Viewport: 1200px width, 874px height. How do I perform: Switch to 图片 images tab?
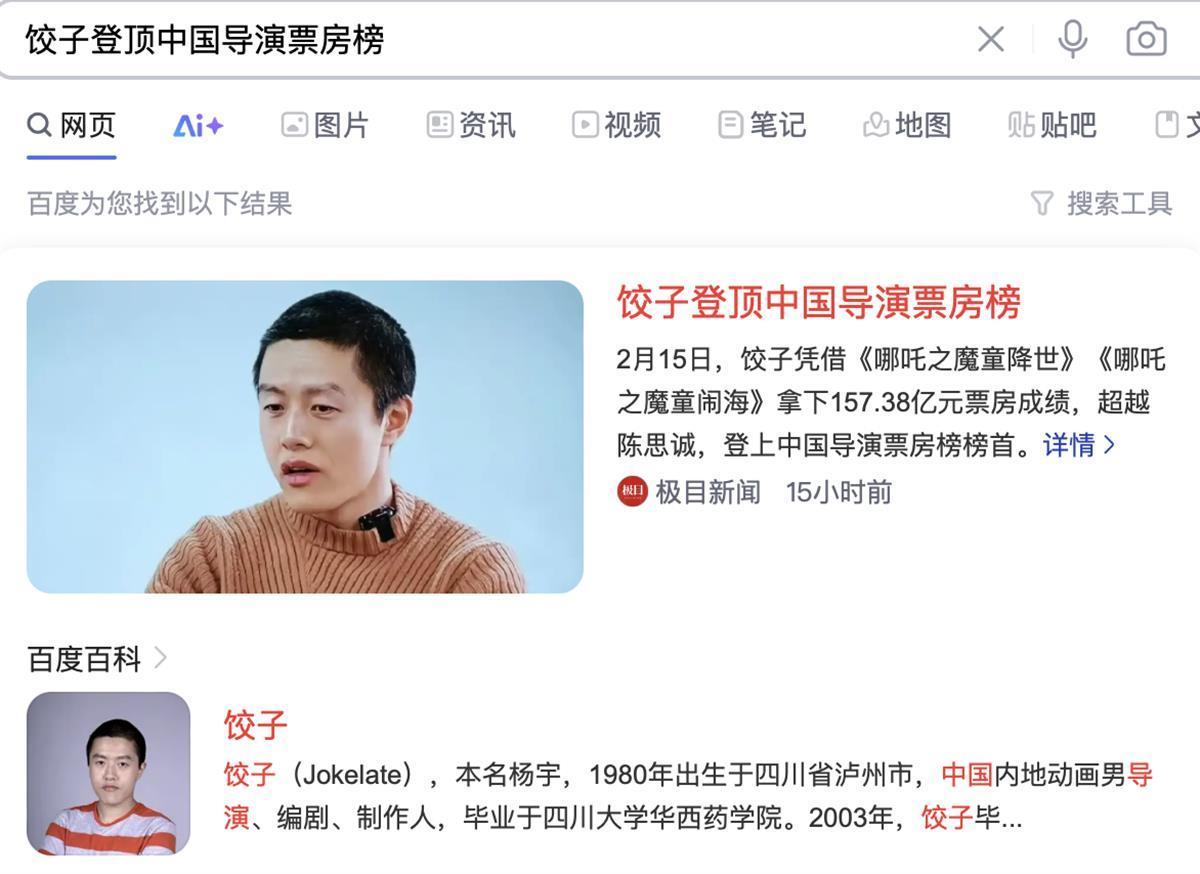coord(325,125)
